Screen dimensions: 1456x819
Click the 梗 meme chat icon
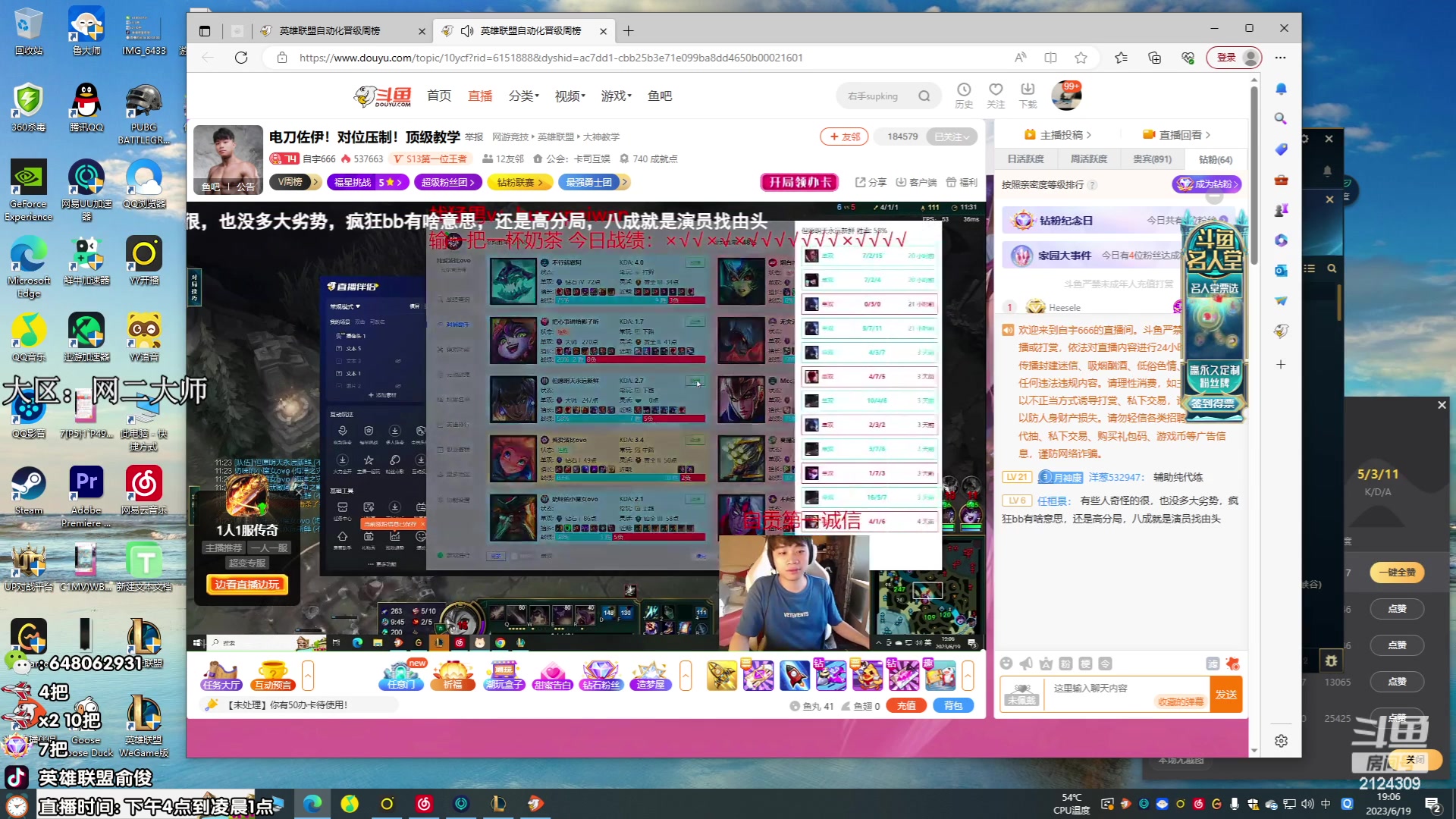(x=1085, y=664)
